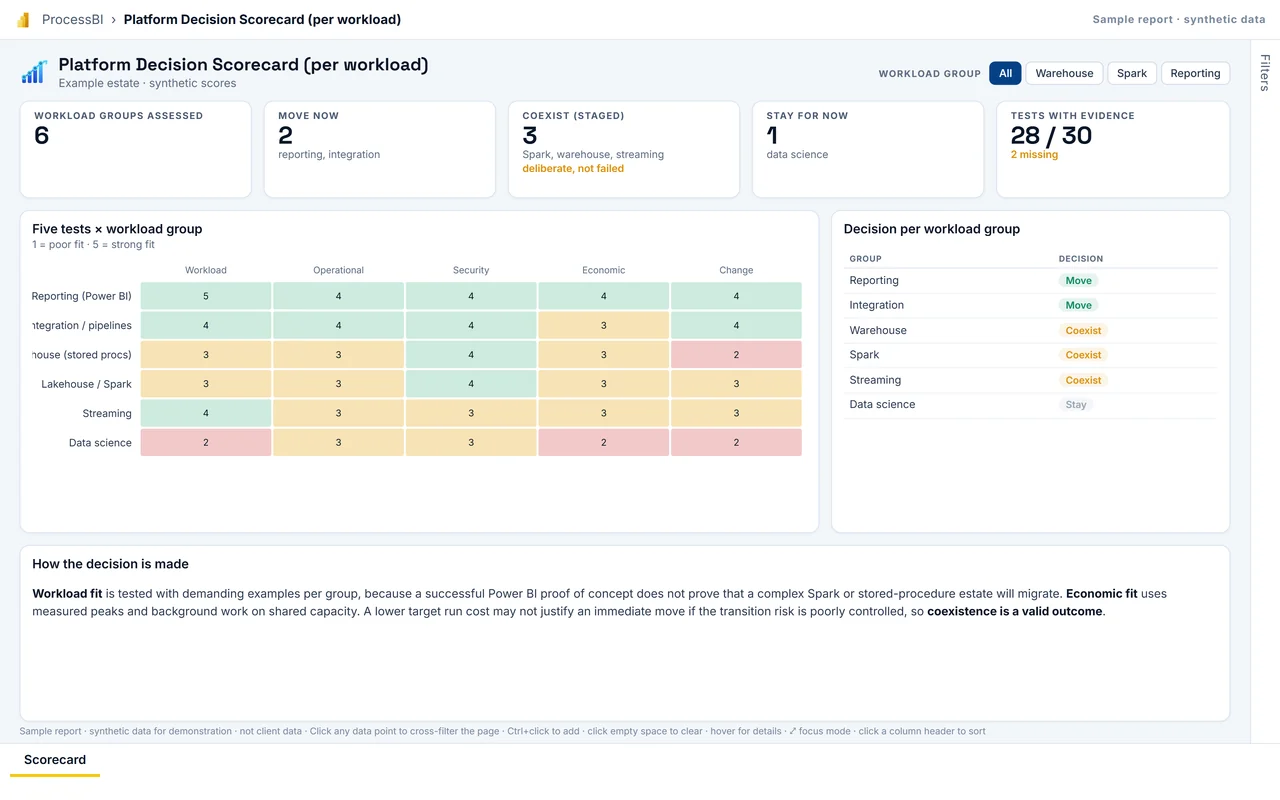Select the All workload group filter
The width and height of the screenshot is (1280, 800).
click(1005, 73)
